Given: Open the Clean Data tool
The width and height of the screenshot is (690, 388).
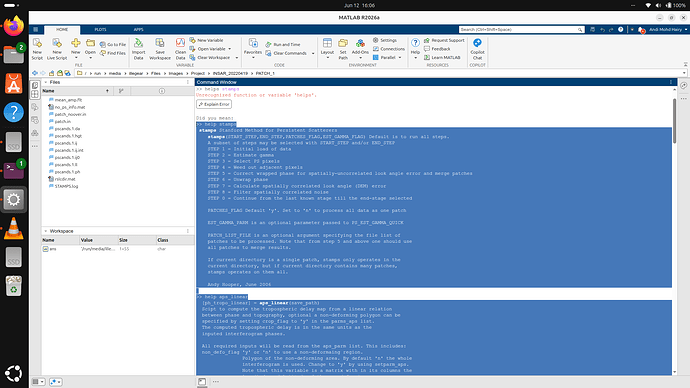Looking at the screenshot, I should pyautogui.click(x=180, y=49).
